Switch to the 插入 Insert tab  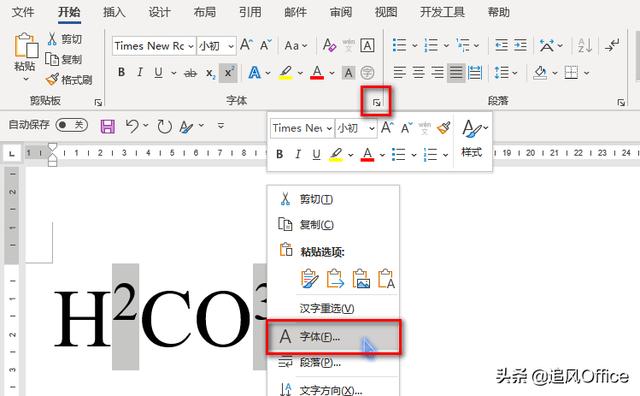[x=114, y=12]
